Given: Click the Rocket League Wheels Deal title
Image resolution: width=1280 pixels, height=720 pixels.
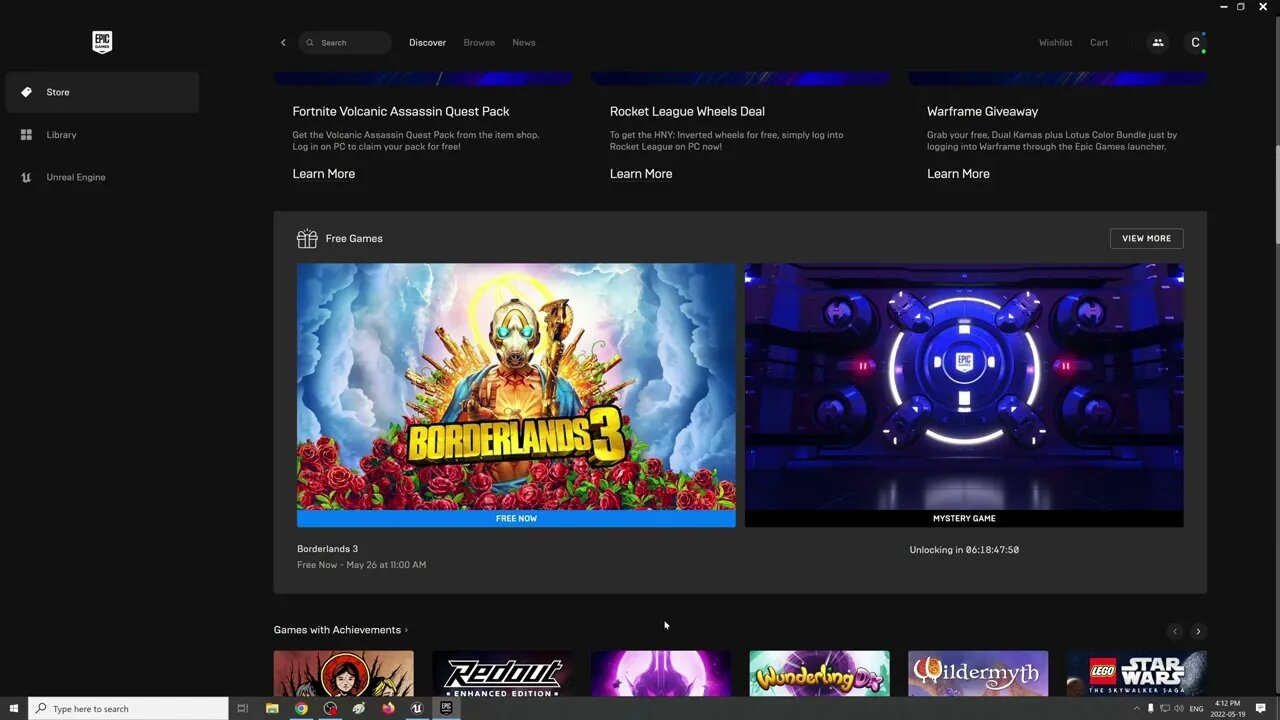Looking at the screenshot, I should (x=687, y=111).
